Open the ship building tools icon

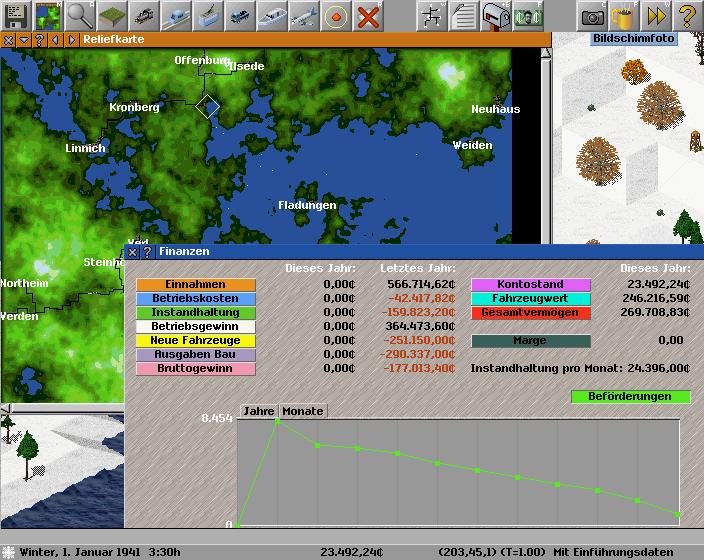[272, 16]
